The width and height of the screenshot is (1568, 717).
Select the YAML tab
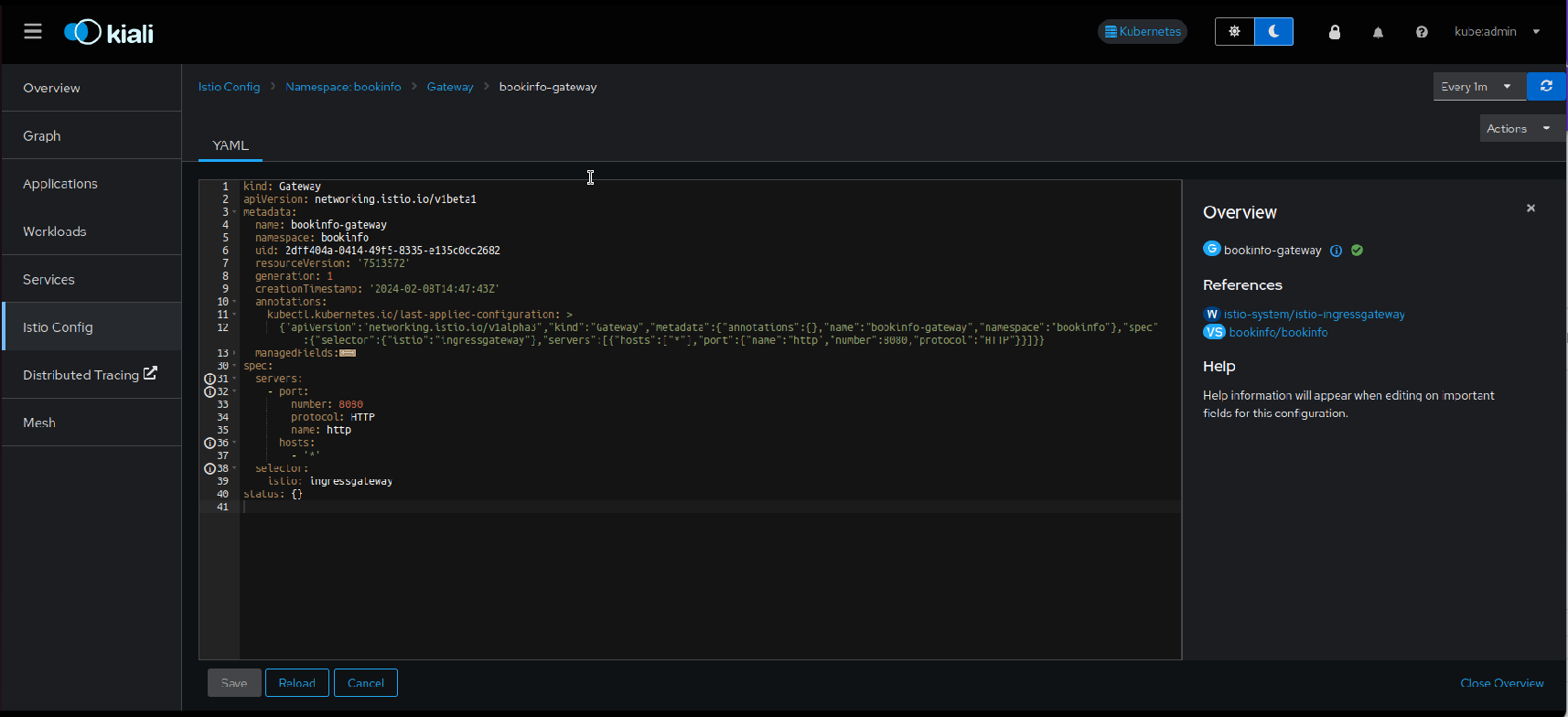point(231,145)
